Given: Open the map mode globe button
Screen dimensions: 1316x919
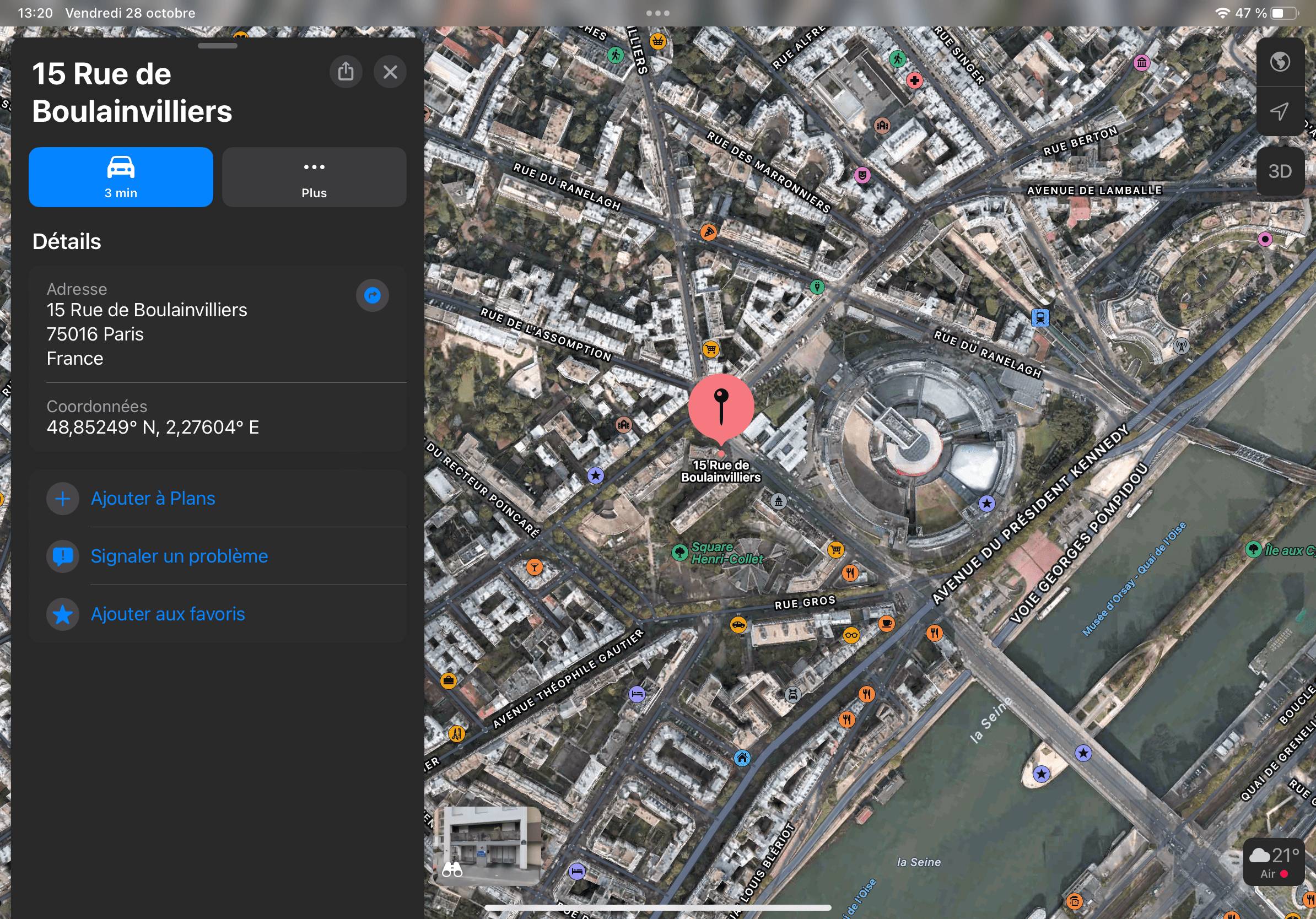Looking at the screenshot, I should [1280, 62].
